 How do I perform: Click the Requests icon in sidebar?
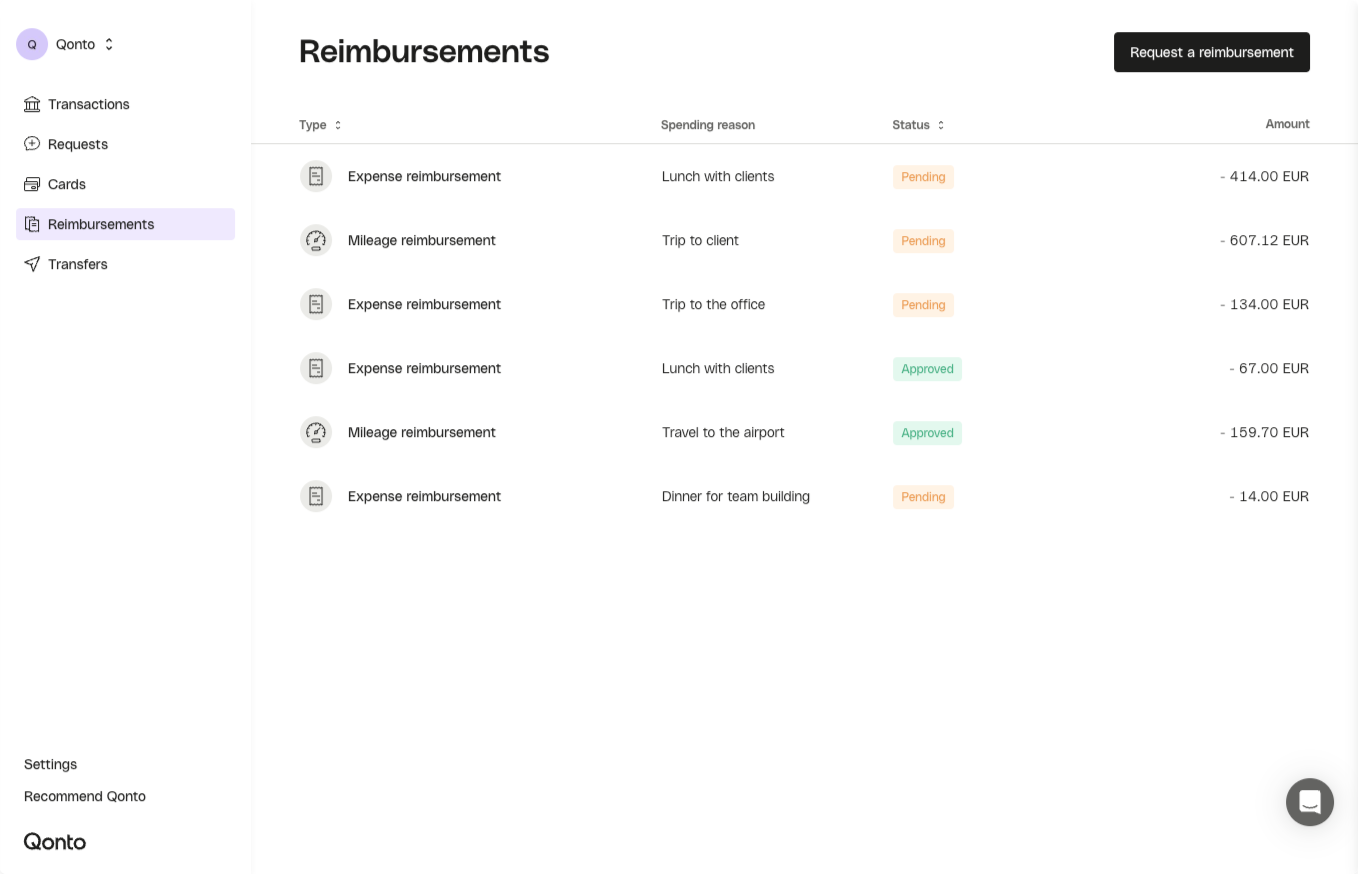[x=32, y=144]
